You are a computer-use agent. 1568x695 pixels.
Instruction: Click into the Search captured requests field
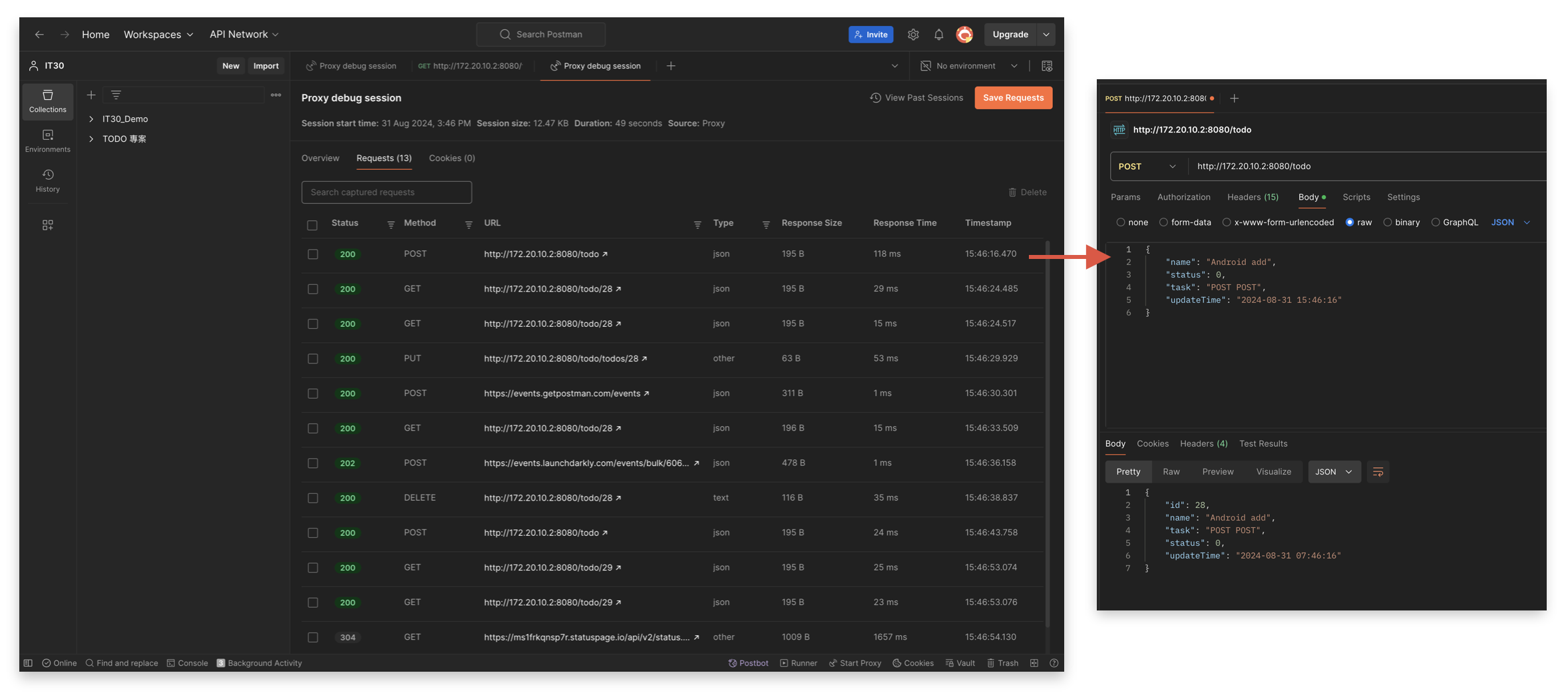[x=386, y=192]
